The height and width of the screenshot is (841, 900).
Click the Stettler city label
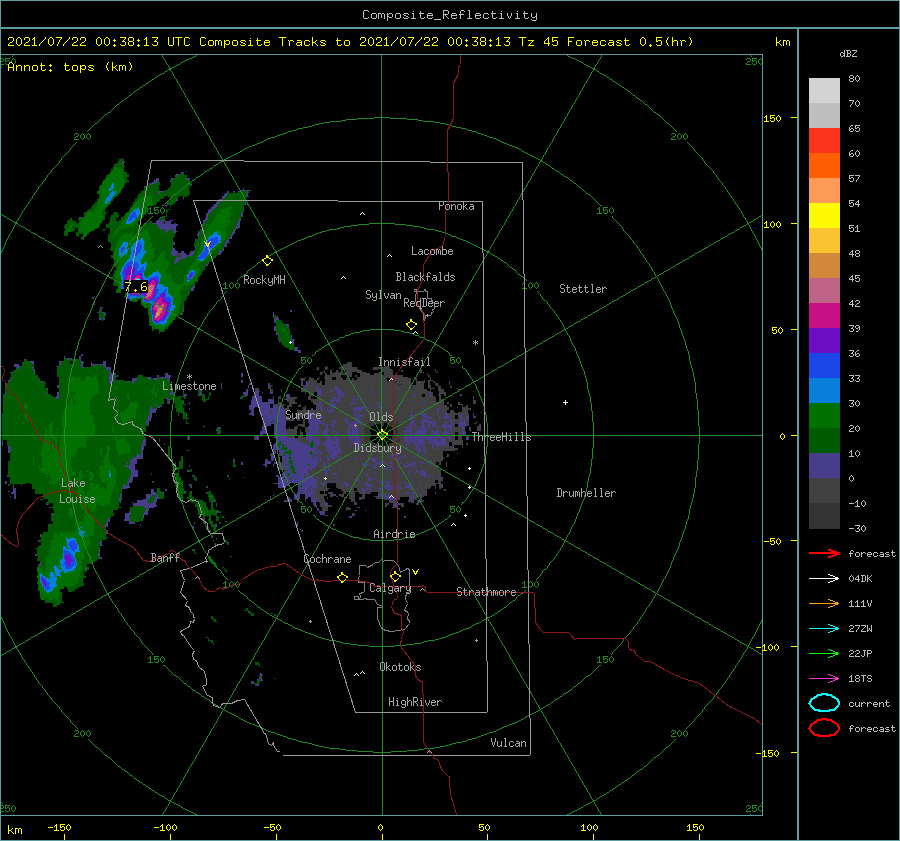click(x=583, y=289)
